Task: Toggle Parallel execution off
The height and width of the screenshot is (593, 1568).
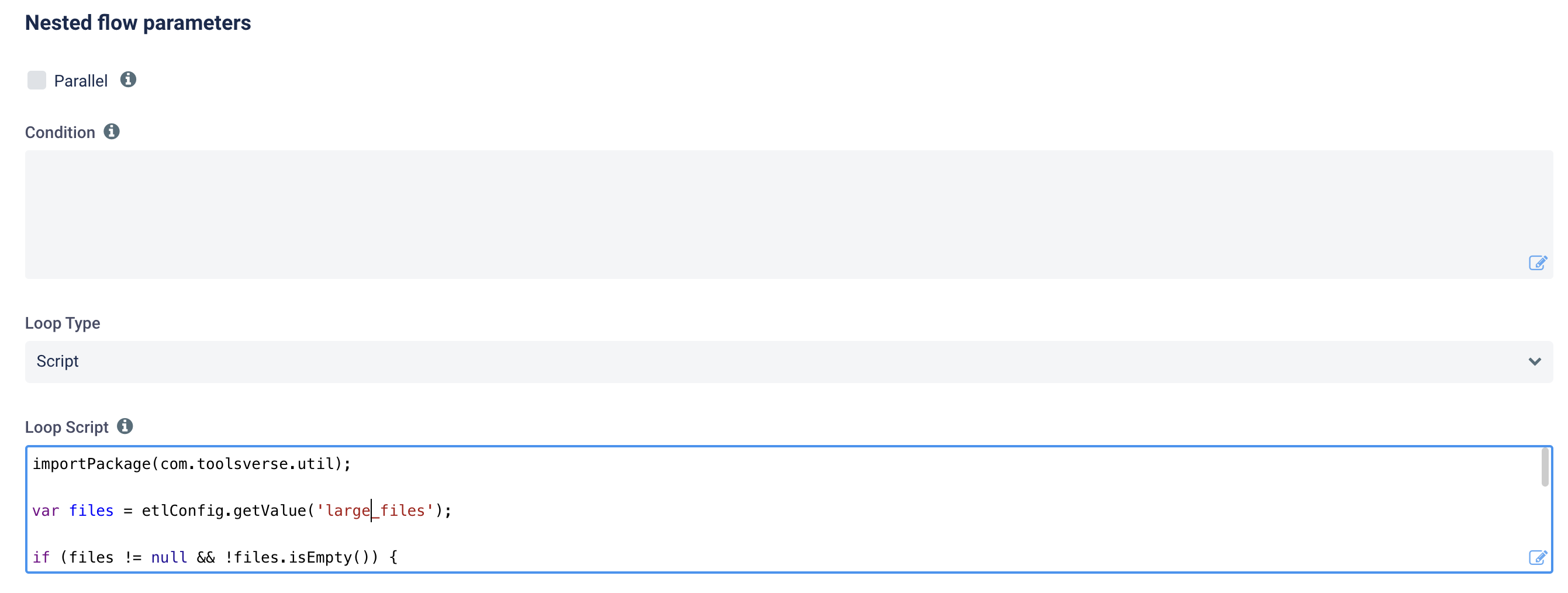Action: [x=37, y=80]
